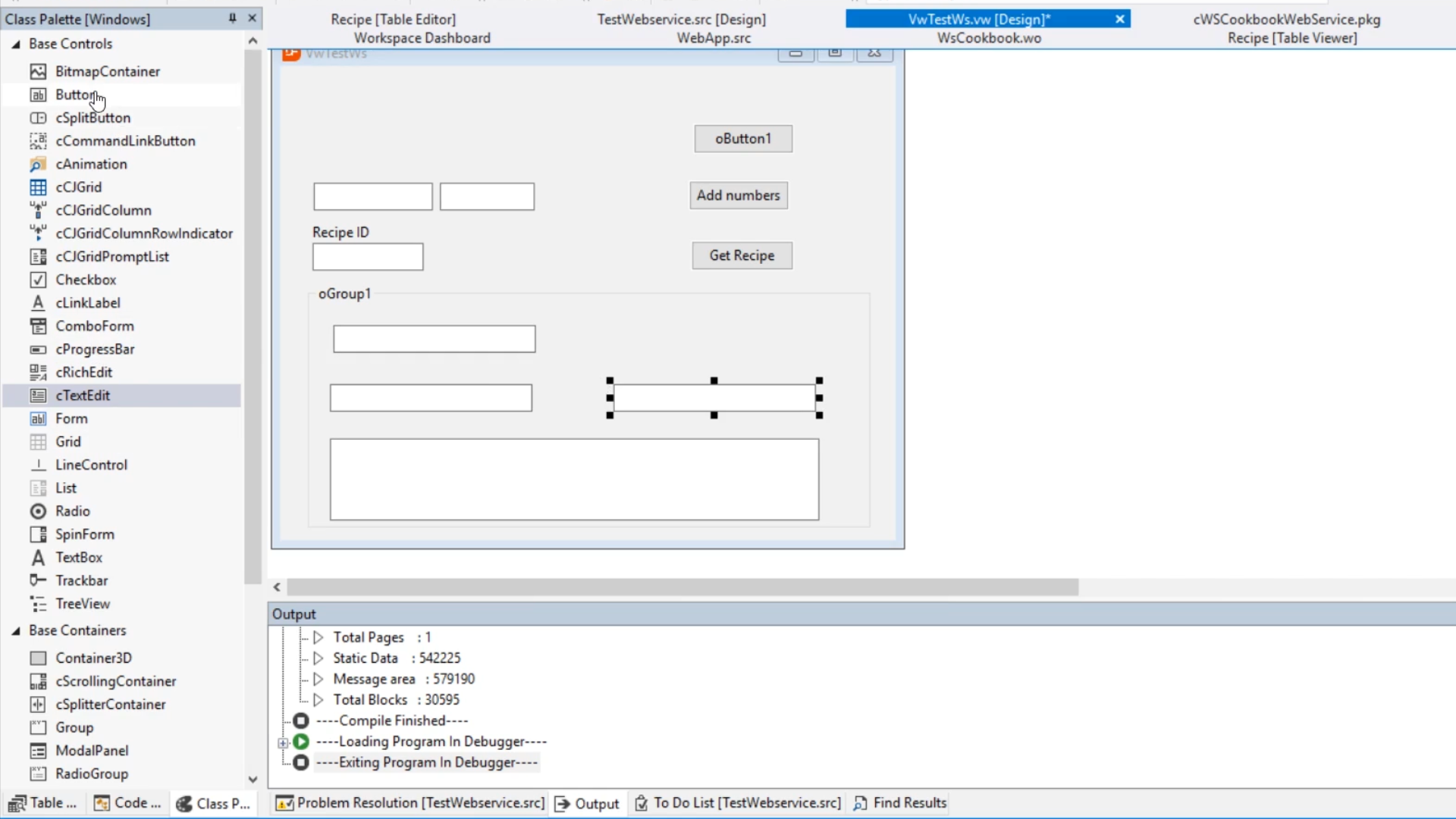Choose the cLinkLabel control icon

pyautogui.click(x=38, y=303)
